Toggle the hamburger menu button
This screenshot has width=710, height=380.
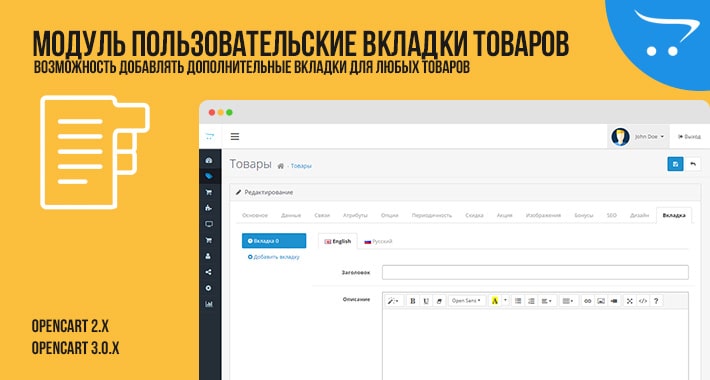tap(235, 136)
